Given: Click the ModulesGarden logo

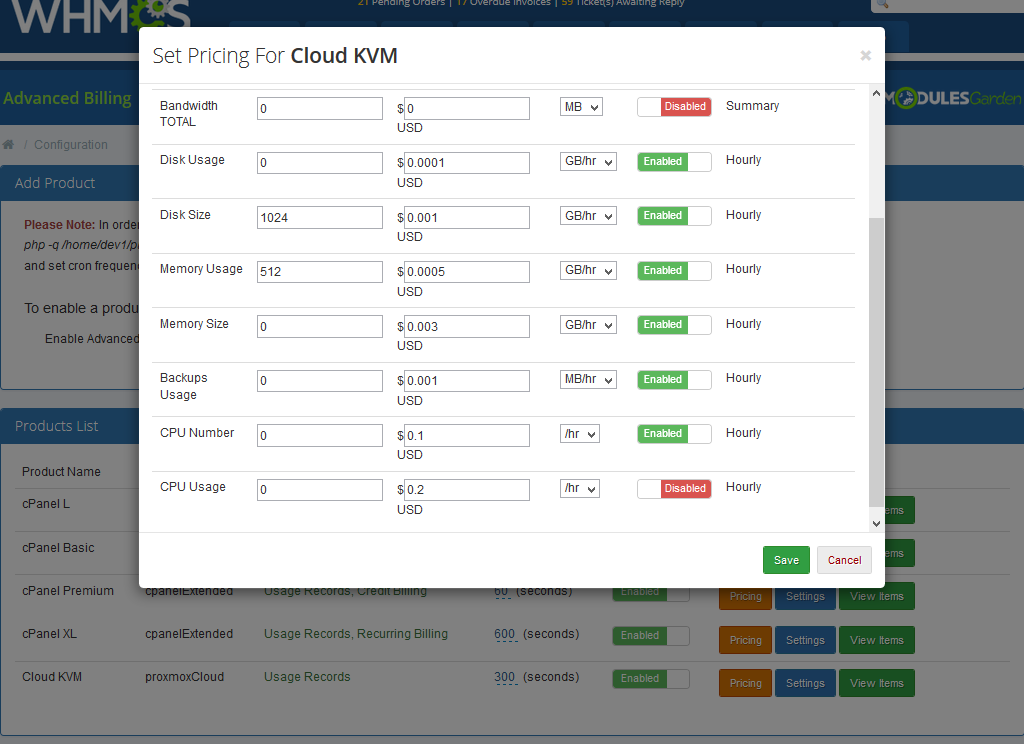Looking at the screenshot, I should (x=954, y=99).
